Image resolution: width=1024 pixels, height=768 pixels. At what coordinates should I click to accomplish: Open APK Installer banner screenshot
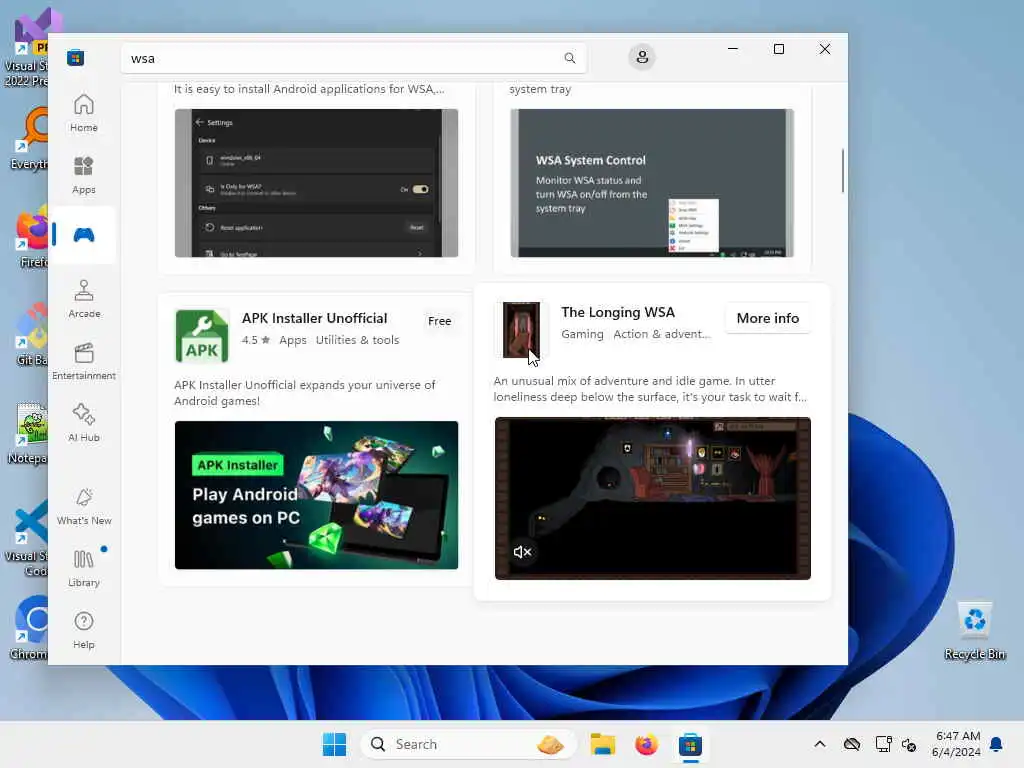pyautogui.click(x=316, y=495)
